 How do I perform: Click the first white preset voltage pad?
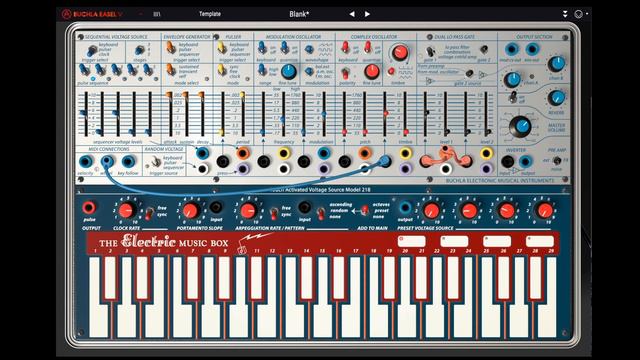click(x=411, y=242)
